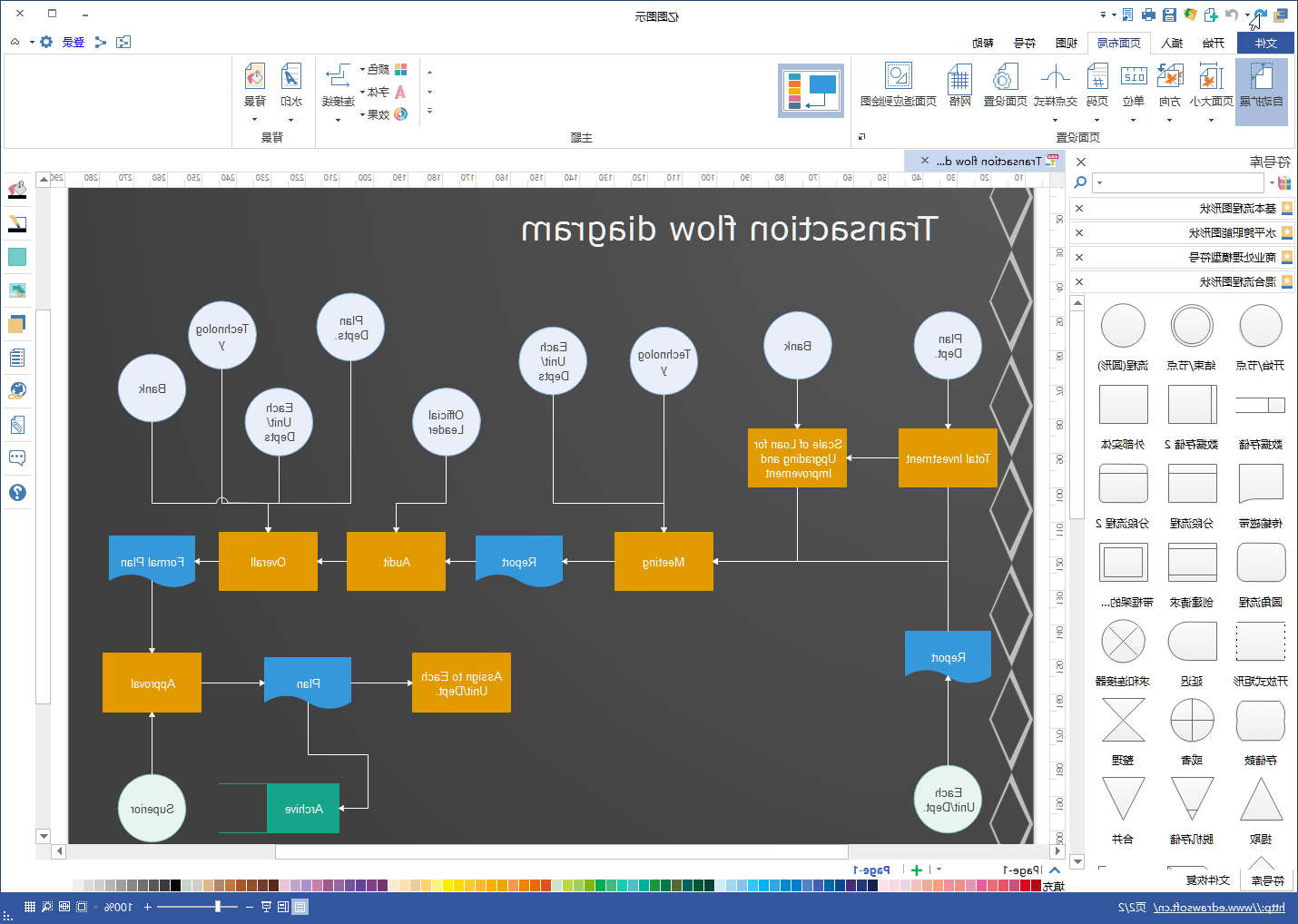Click the symbol library search input field
This screenshot has height=924, width=1298.
pos(1178,182)
